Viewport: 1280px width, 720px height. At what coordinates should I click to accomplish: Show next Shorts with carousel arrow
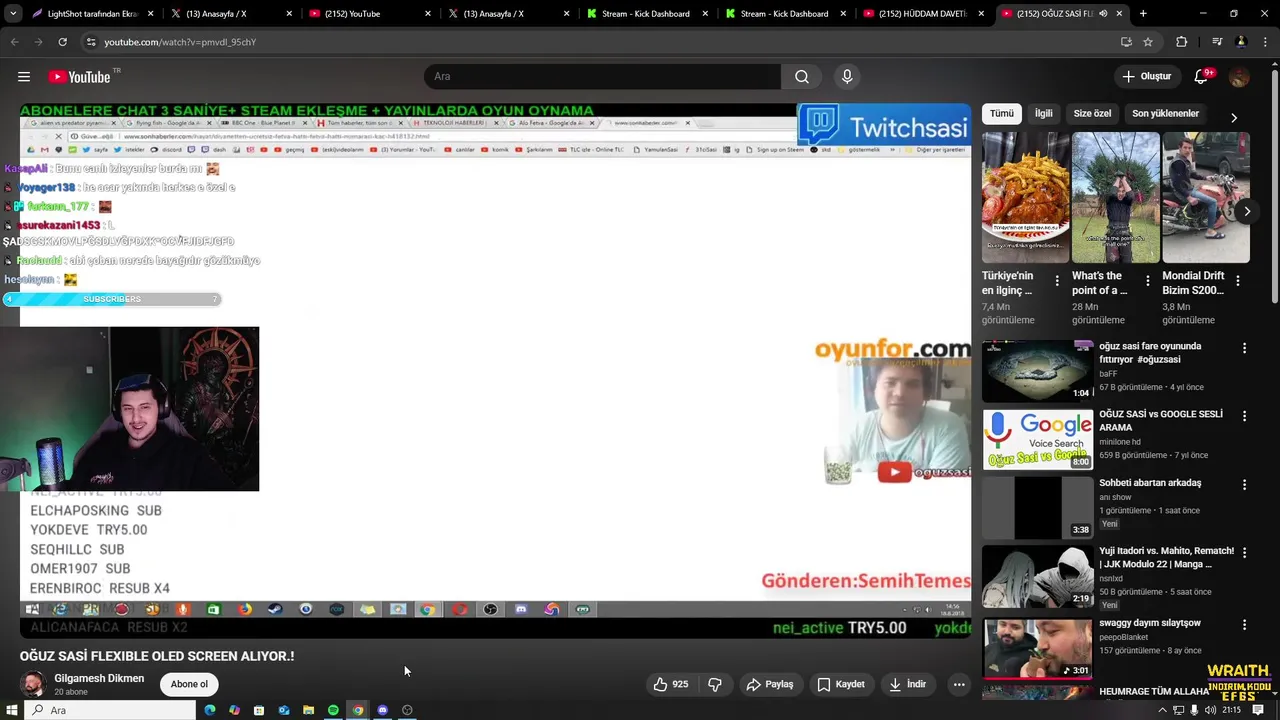coord(1246,211)
